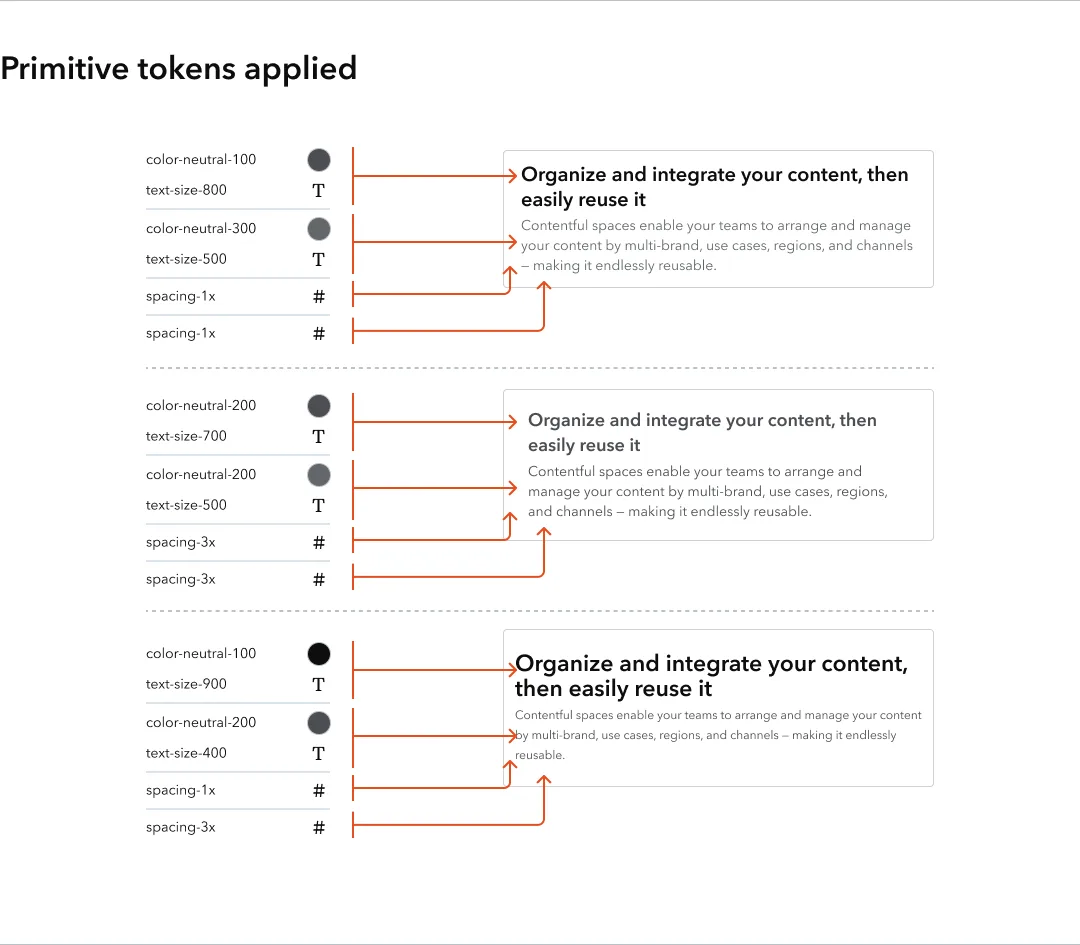The image size is (1080, 945).
Task: Click the T icon beside text-size-400
Action: tap(318, 754)
